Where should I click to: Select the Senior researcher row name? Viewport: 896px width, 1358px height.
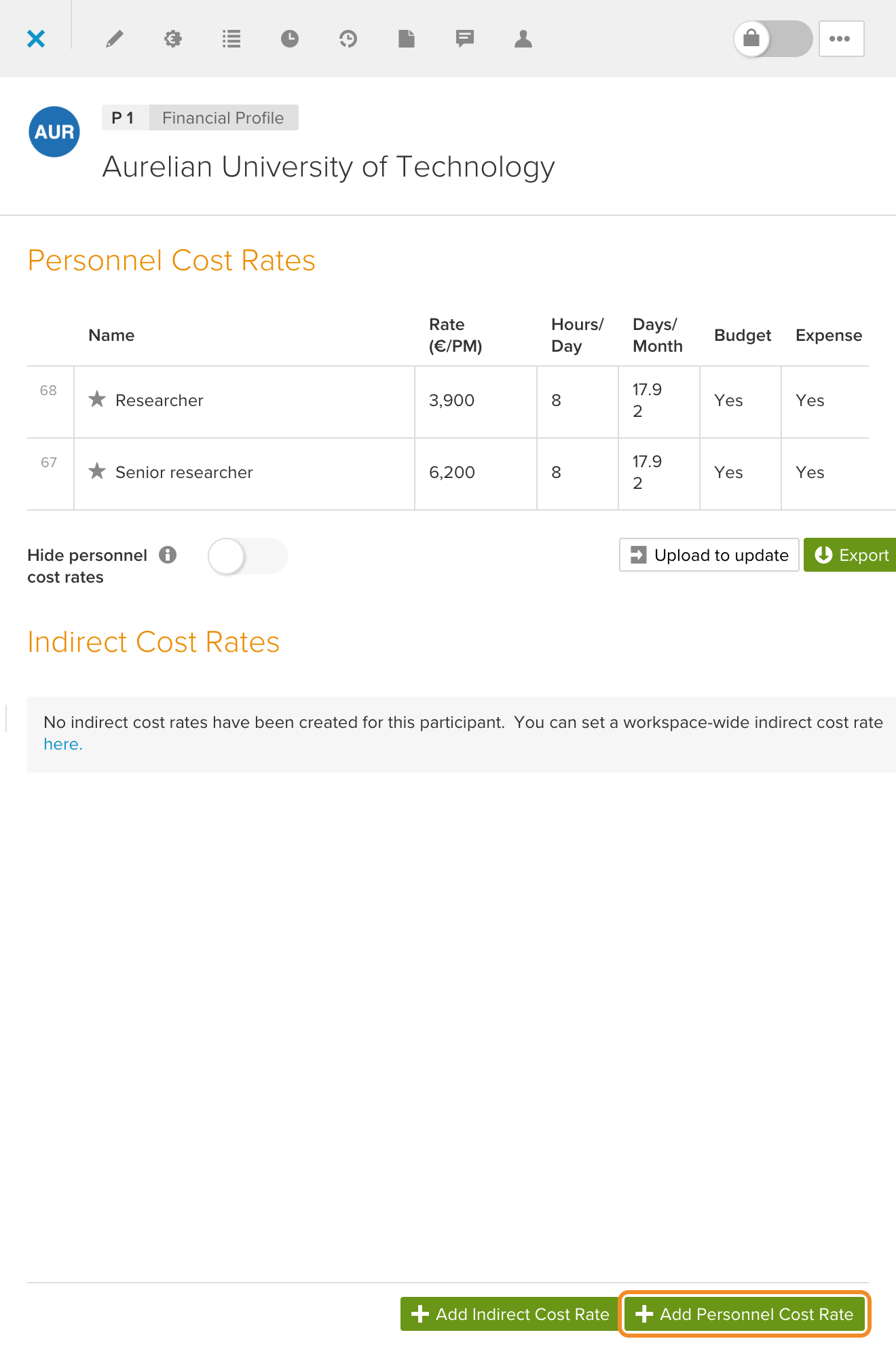pos(184,473)
